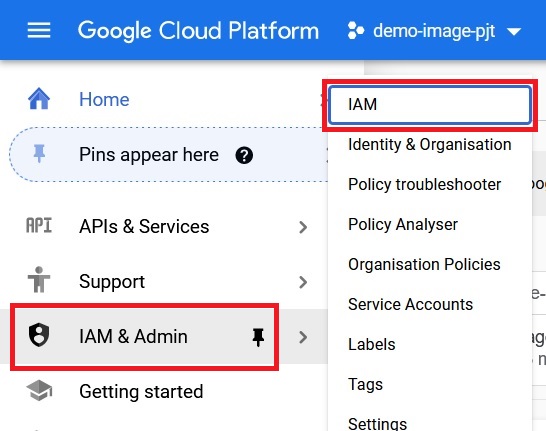546x431 pixels.
Task: Click the Getting started graduation cap icon
Action: [39, 390]
